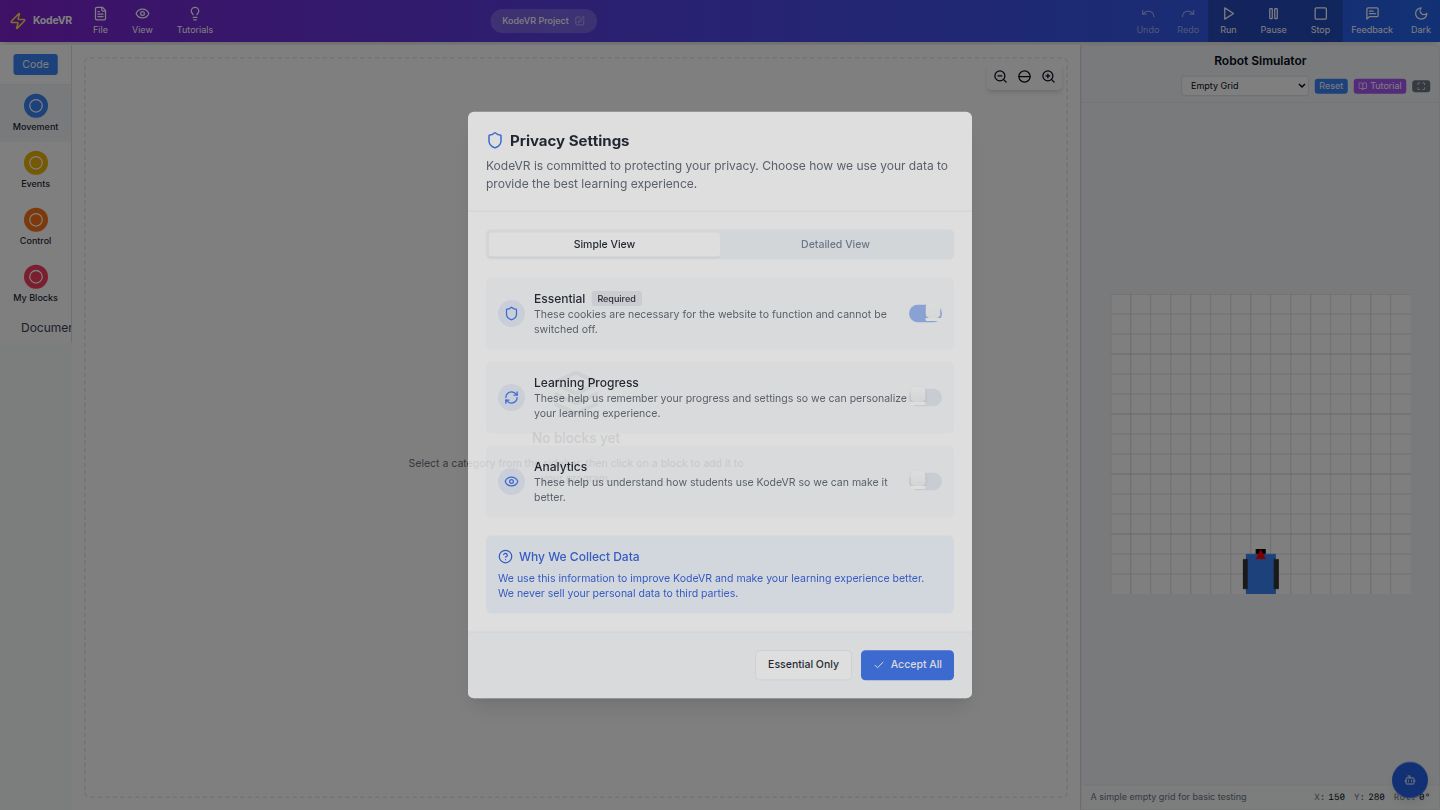Reset the workspace zoom
Screen dimensions: 1440x810
(1024, 77)
